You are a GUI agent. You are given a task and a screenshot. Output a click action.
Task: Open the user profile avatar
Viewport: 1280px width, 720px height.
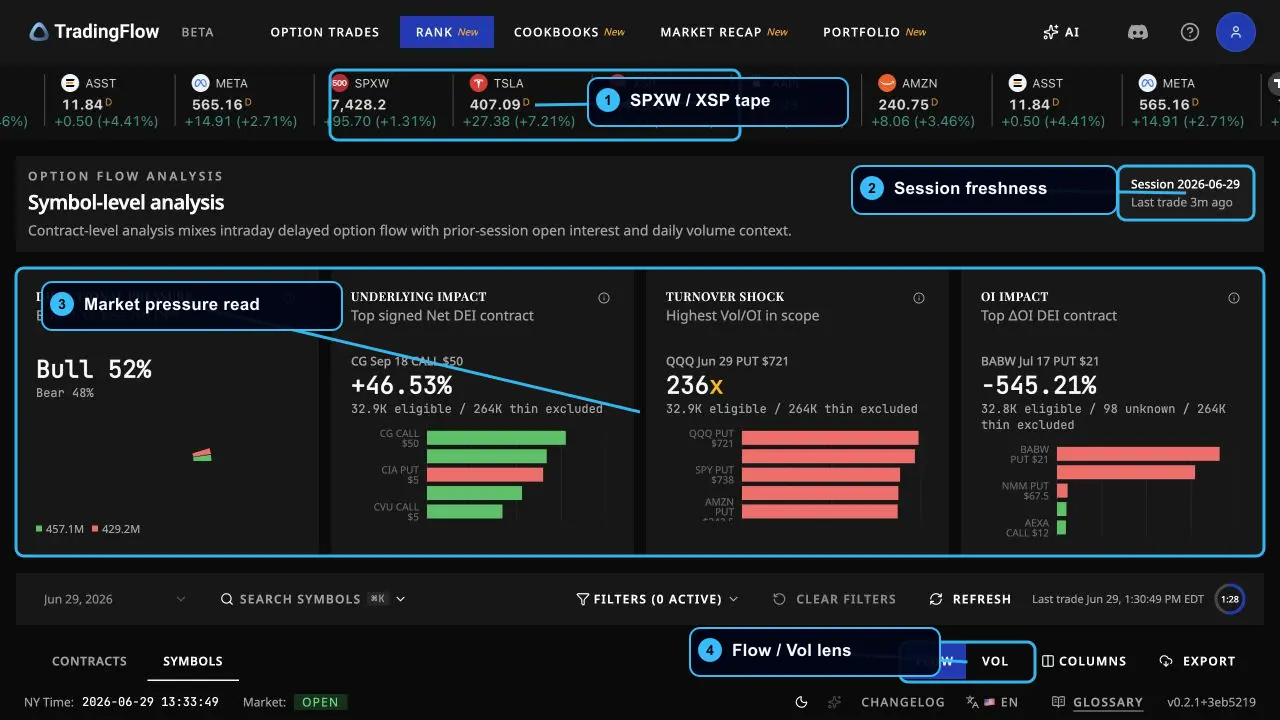[x=1236, y=32]
